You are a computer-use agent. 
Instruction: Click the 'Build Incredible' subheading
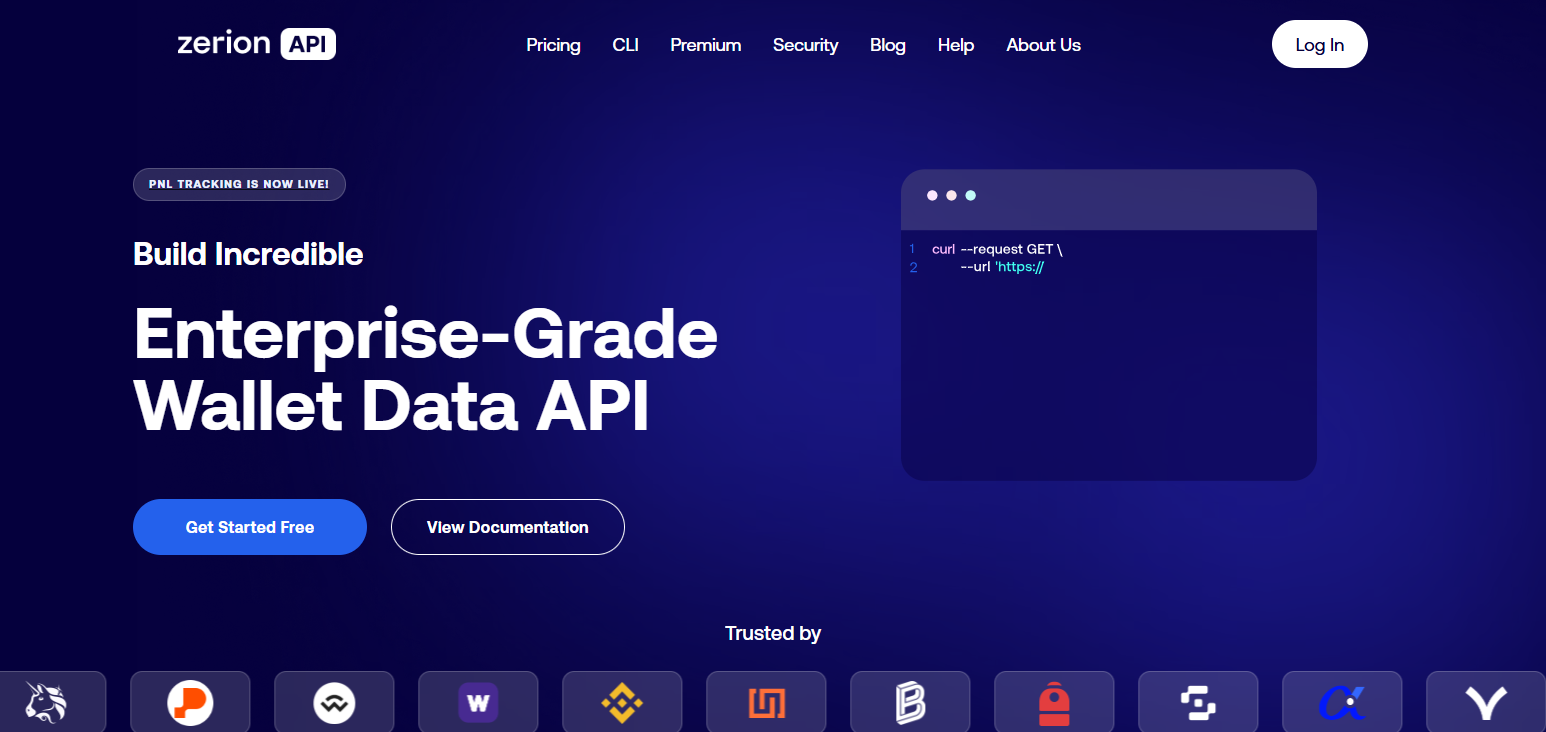248,254
